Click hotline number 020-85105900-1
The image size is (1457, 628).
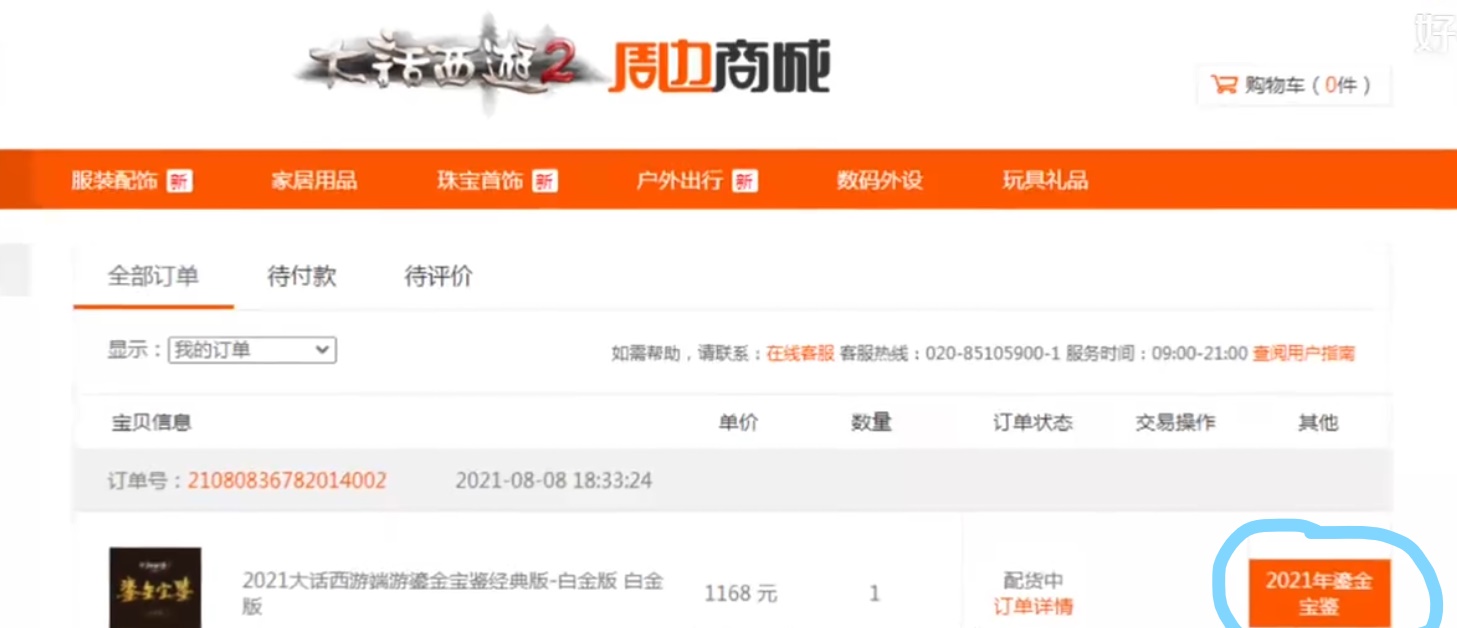(992, 353)
